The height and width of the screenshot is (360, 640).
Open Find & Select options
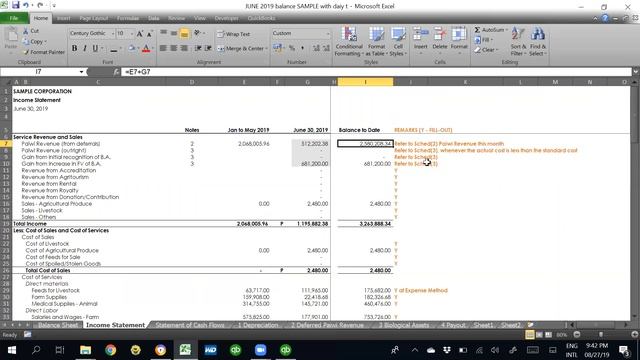click(538, 42)
